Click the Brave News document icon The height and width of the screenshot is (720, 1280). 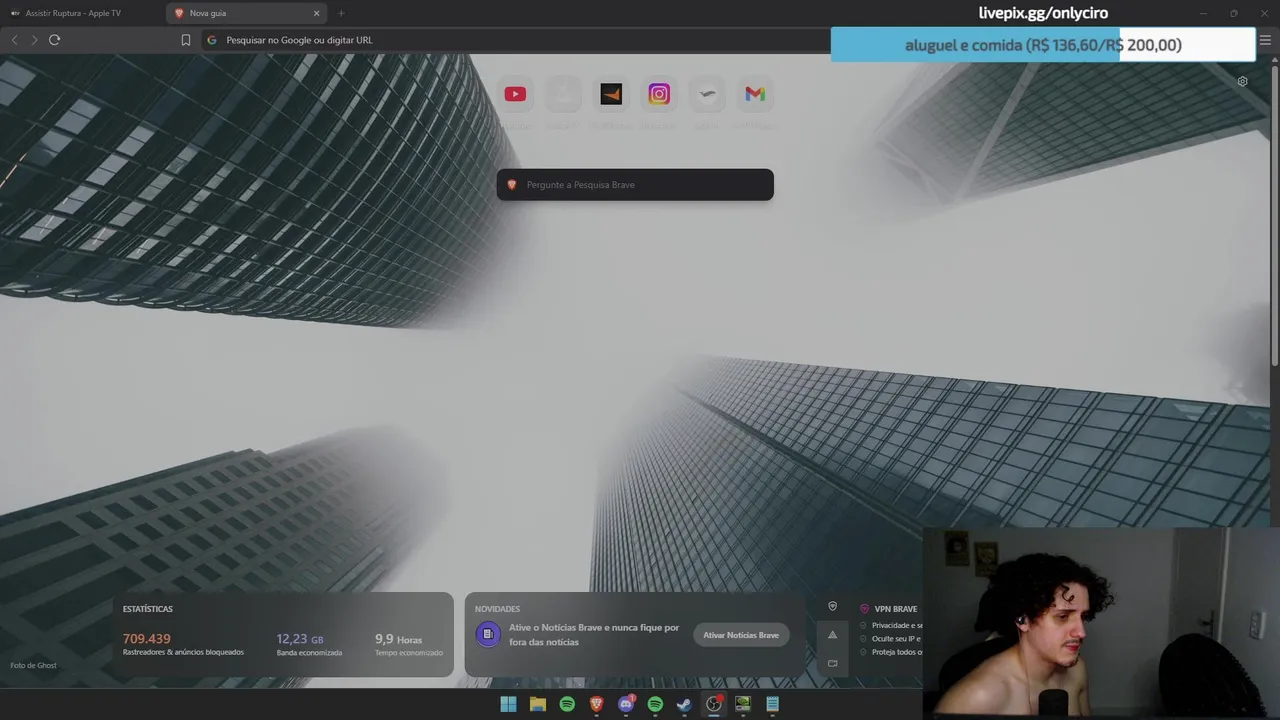pyautogui.click(x=487, y=634)
